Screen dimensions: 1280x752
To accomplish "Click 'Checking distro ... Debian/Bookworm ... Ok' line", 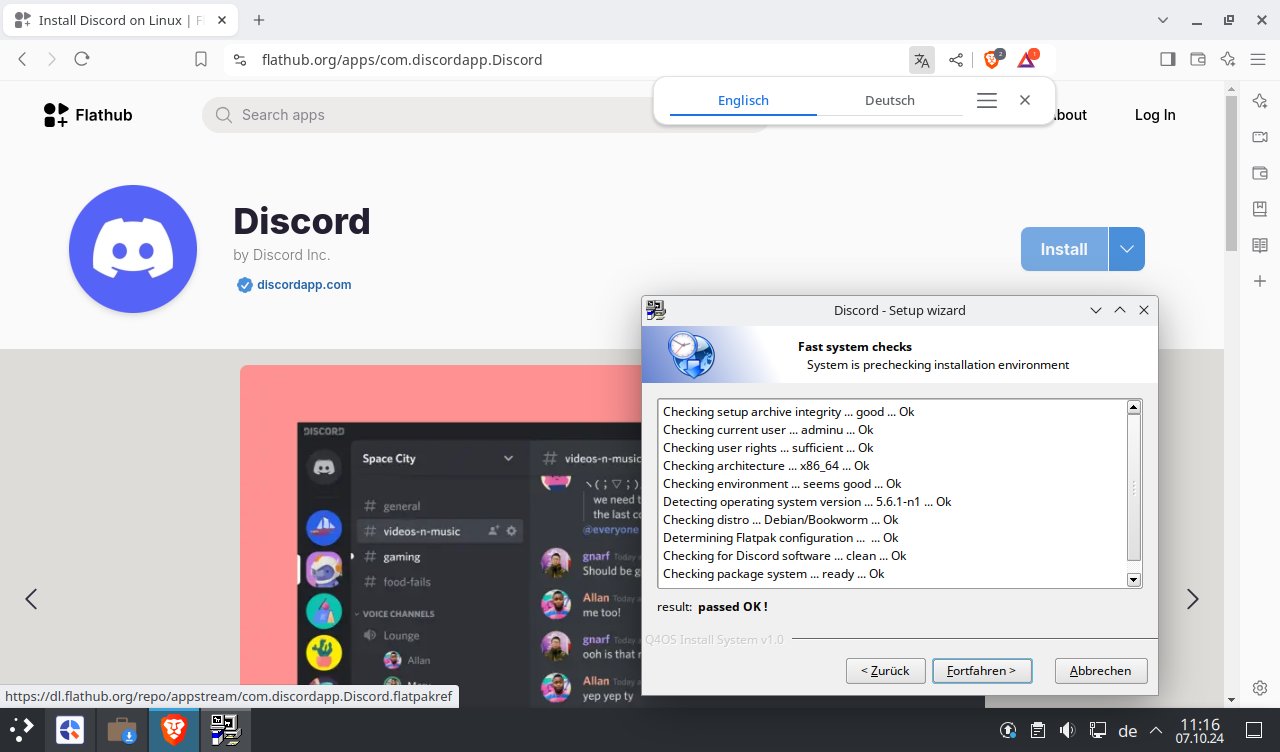I will [780, 520].
